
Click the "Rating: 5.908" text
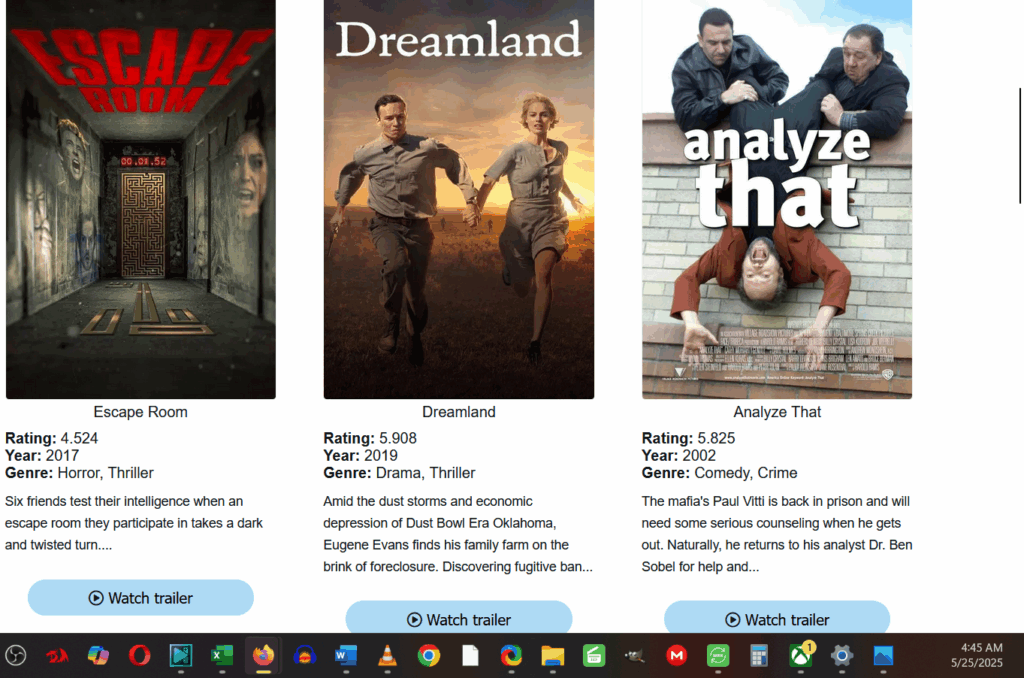(370, 438)
